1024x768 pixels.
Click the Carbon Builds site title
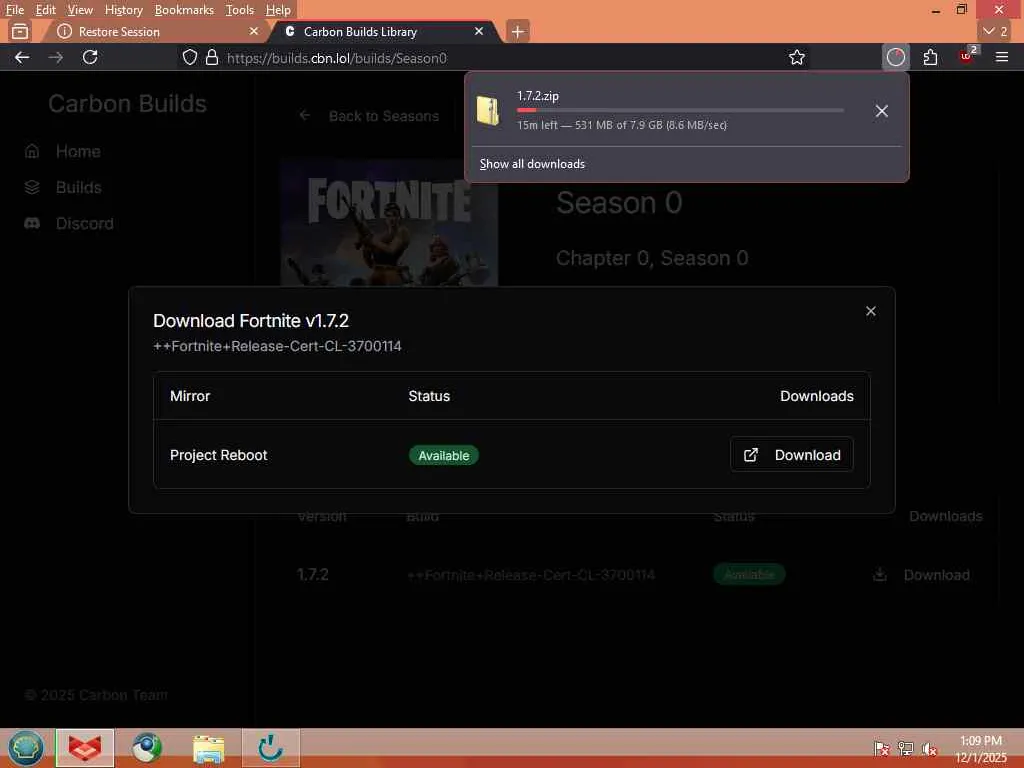(x=127, y=104)
